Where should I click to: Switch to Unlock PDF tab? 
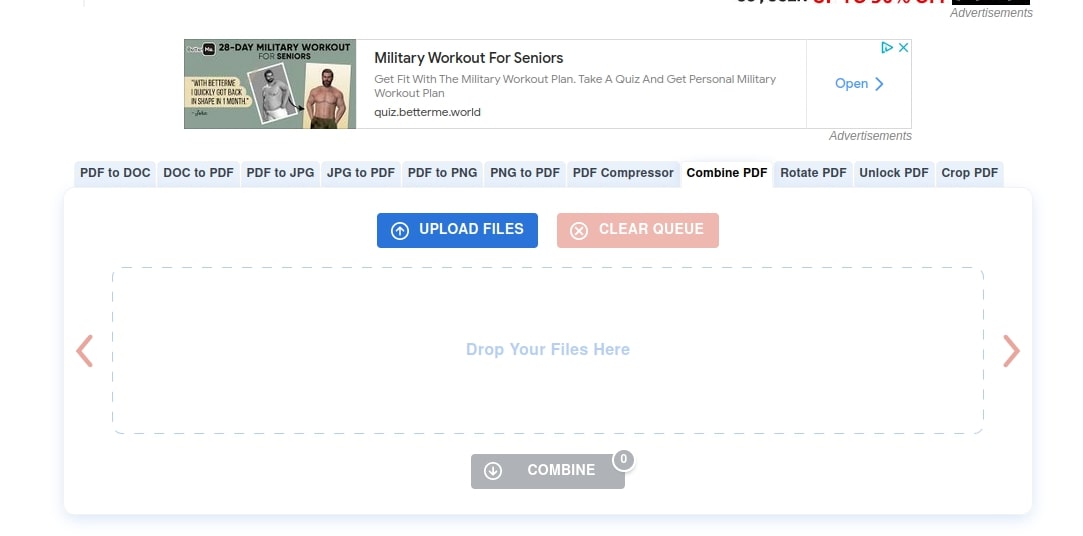coord(894,173)
